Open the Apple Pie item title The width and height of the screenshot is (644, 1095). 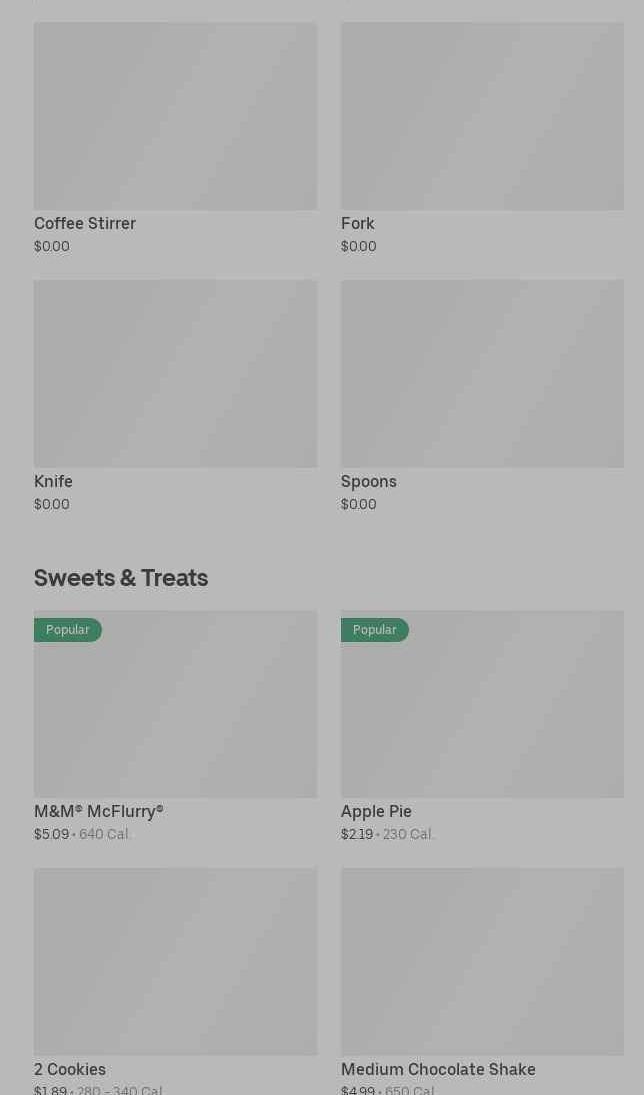376,811
